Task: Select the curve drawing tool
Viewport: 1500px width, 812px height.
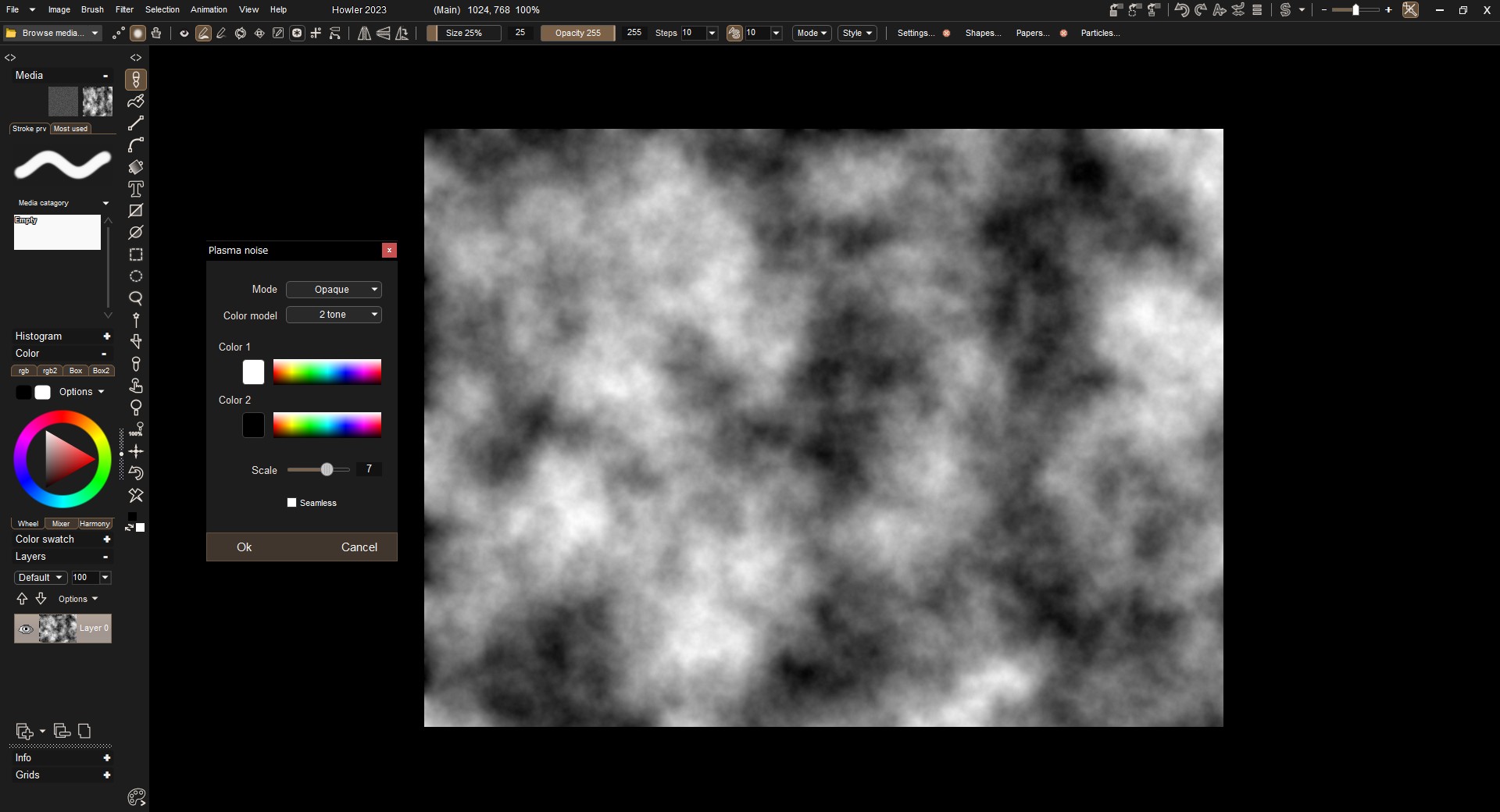Action: tap(136, 145)
